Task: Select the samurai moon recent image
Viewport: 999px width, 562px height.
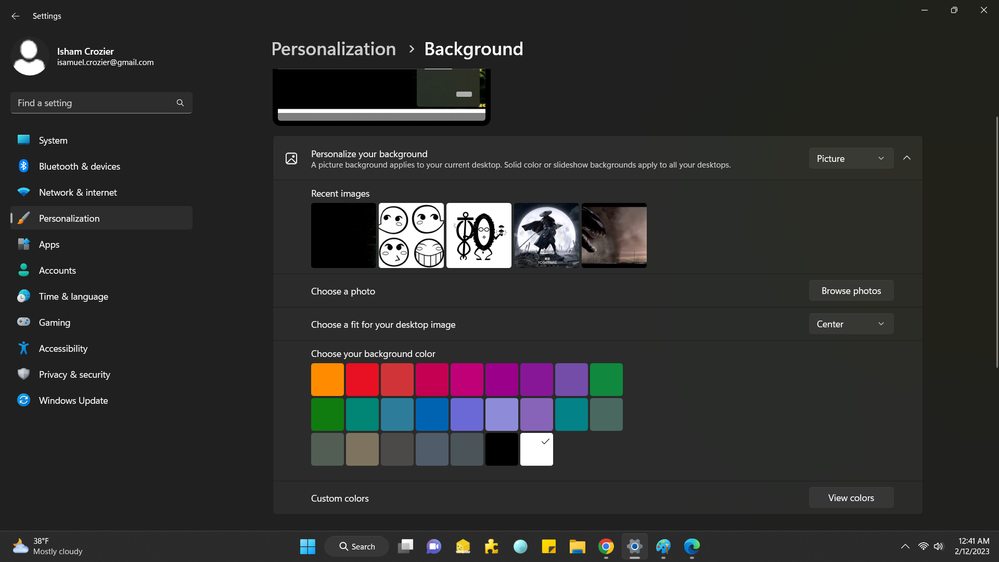Action: point(546,235)
